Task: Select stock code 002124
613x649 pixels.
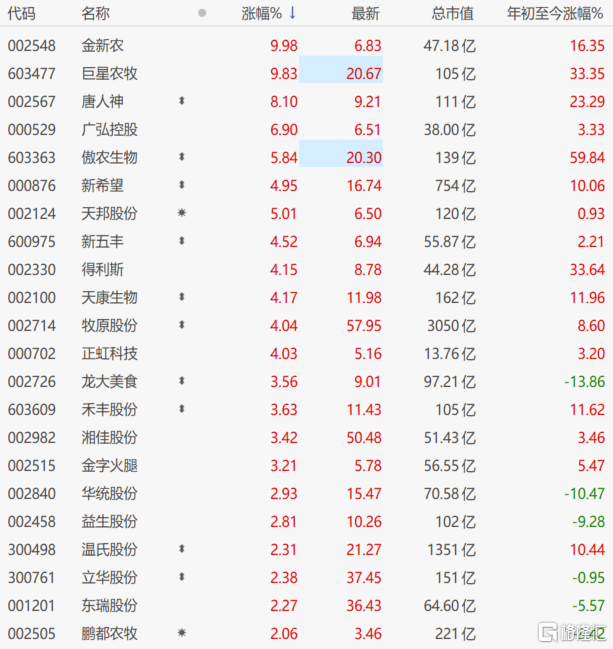Action: click(x=31, y=214)
